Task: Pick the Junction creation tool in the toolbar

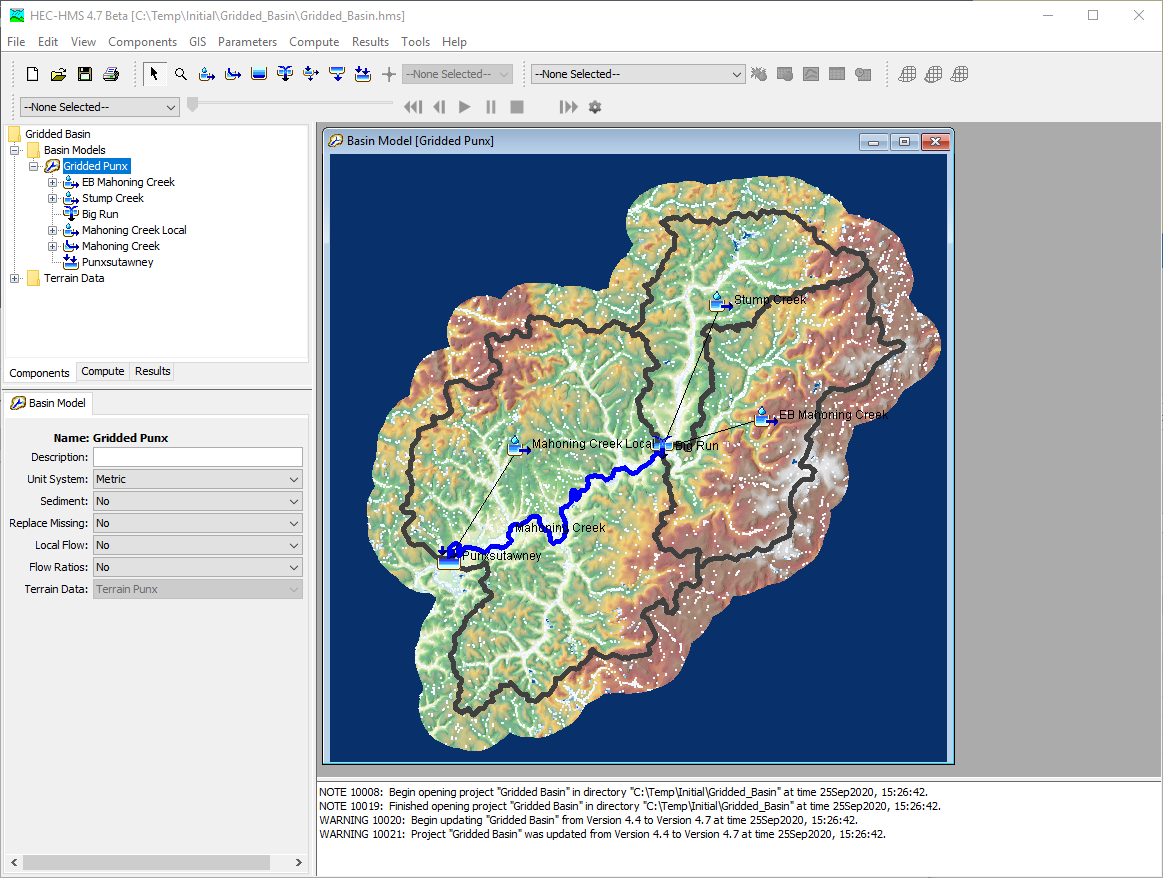Action: click(x=285, y=74)
